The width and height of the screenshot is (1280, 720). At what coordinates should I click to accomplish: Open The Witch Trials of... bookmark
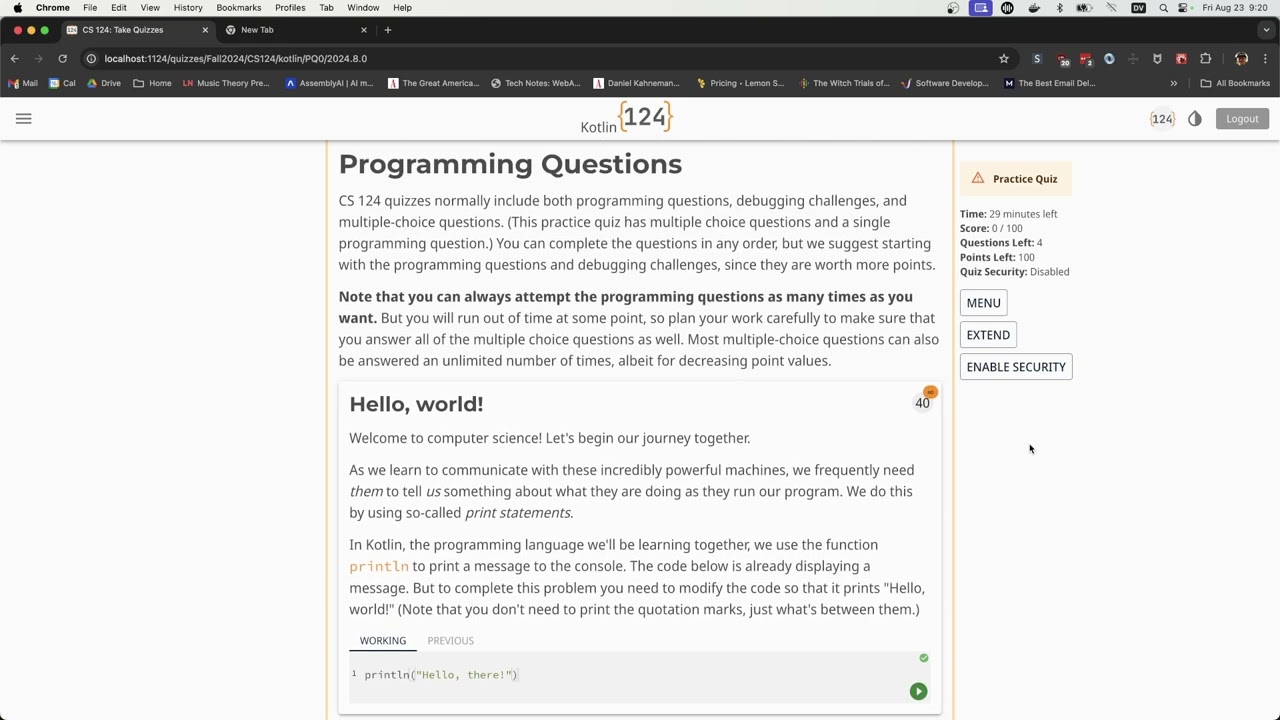(844, 83)
